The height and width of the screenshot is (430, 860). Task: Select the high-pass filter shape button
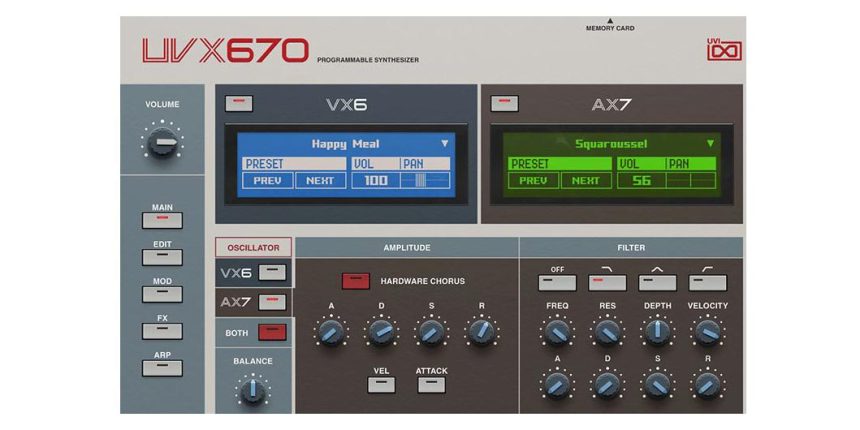(707, 283)
